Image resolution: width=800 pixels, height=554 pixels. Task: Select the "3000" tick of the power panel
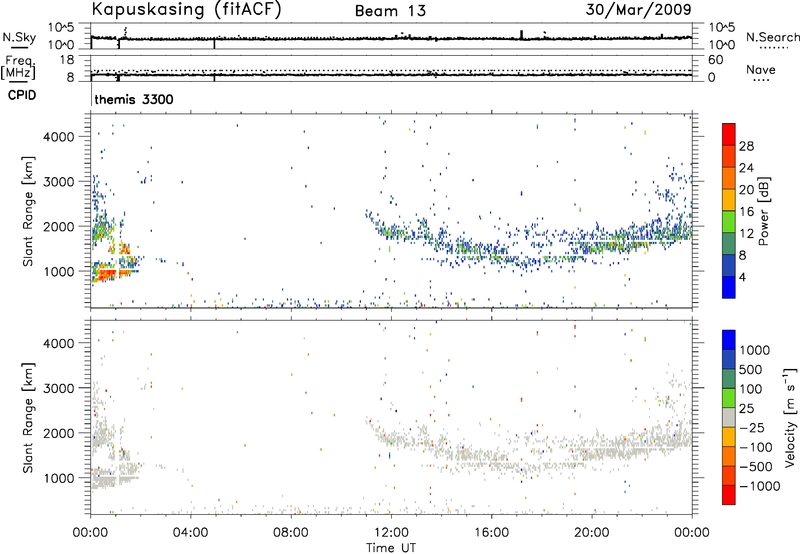tap(58, 182)
